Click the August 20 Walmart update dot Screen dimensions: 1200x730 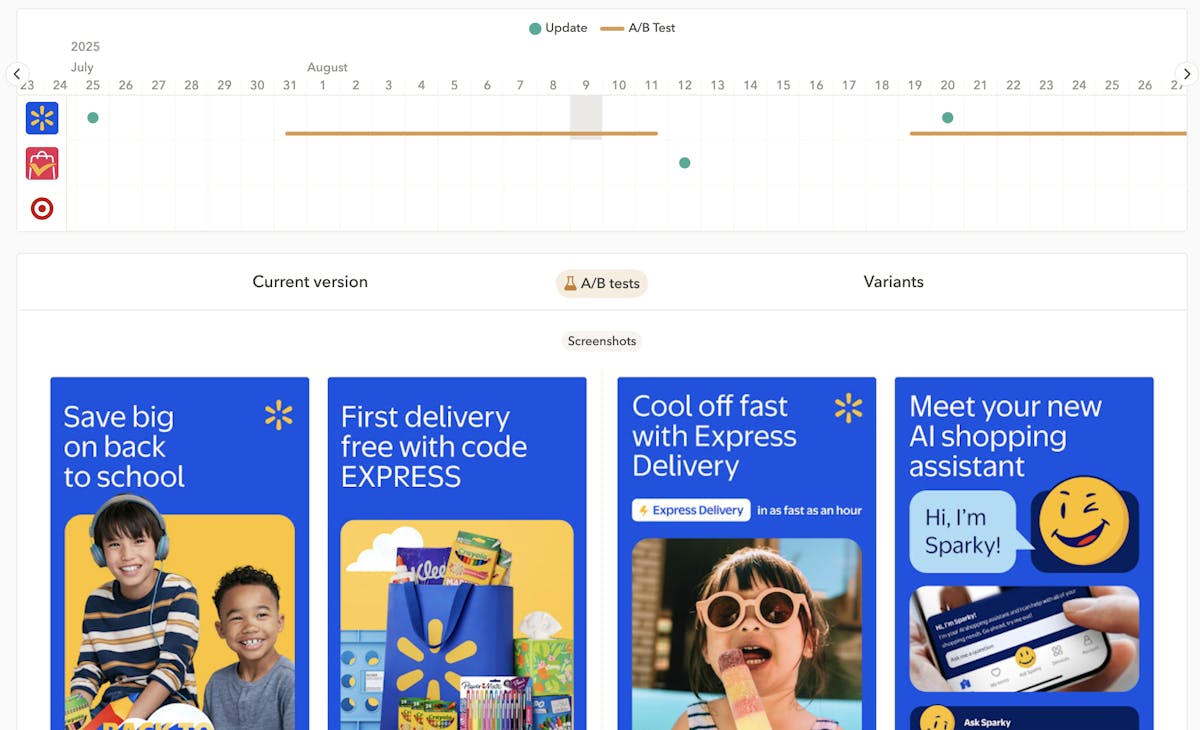point(948,118)
